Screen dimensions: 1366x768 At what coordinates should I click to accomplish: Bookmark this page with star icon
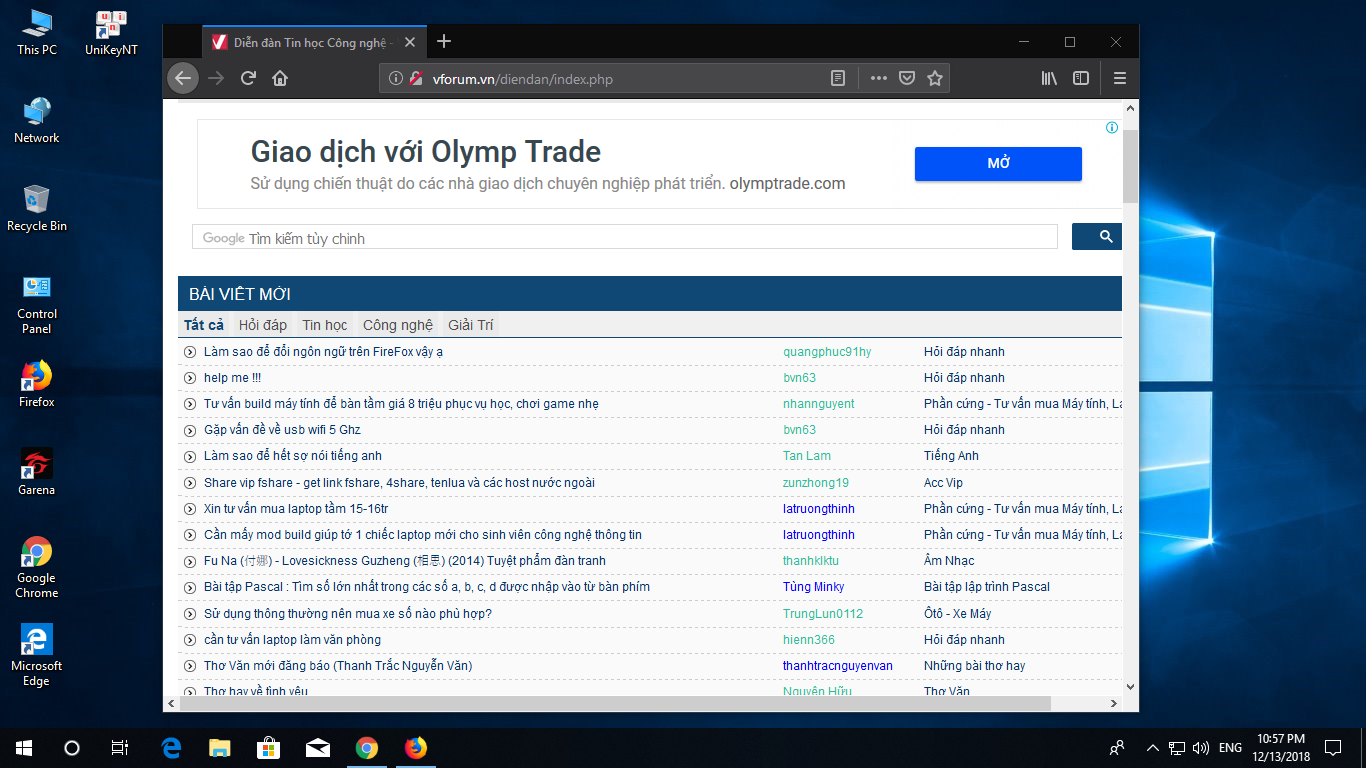(935, 78)
